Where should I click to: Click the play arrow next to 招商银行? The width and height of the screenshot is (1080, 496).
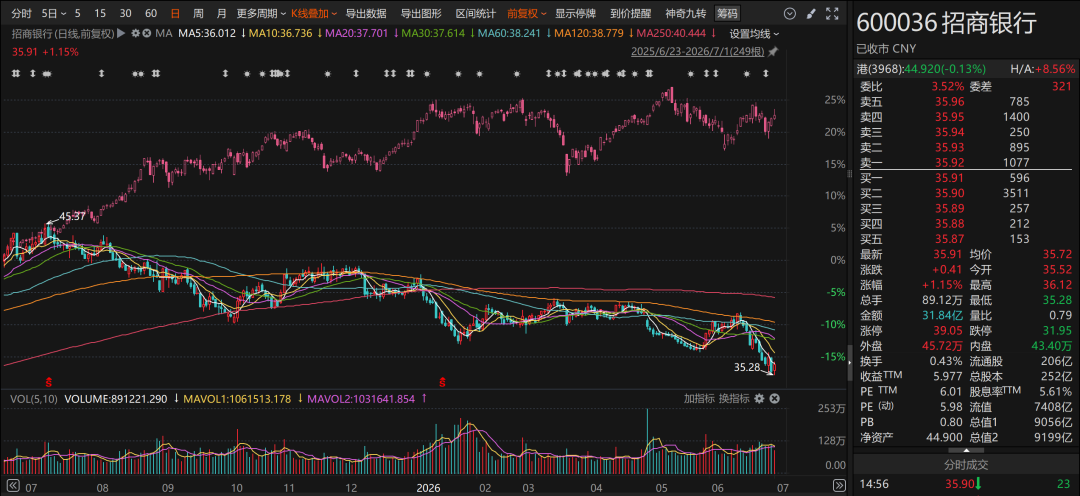pyautogui.click(x=121, y=33)
